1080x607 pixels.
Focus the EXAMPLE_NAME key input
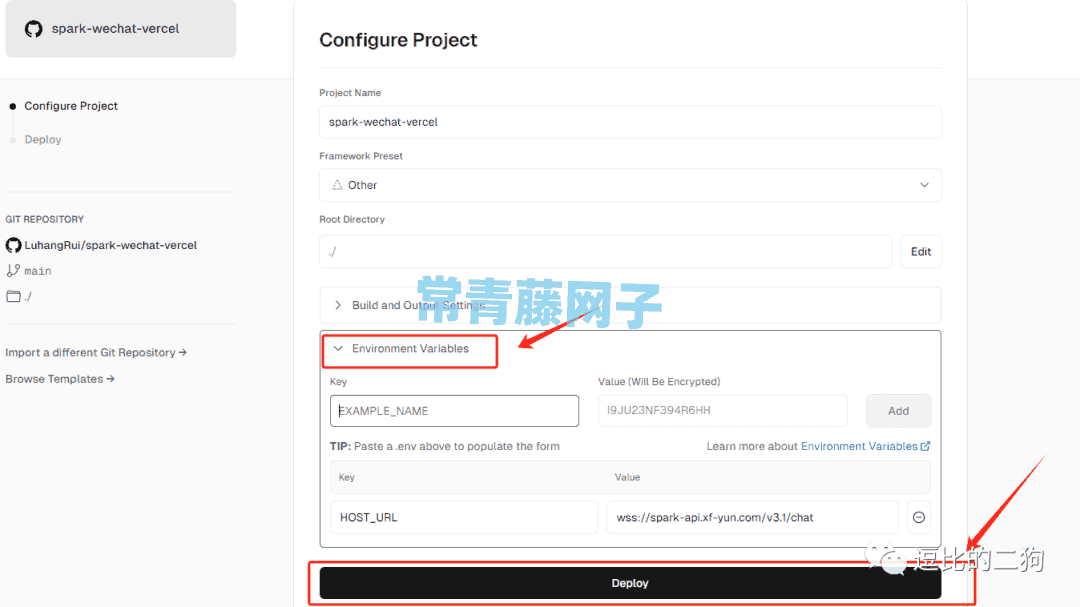tap(455, 411)
